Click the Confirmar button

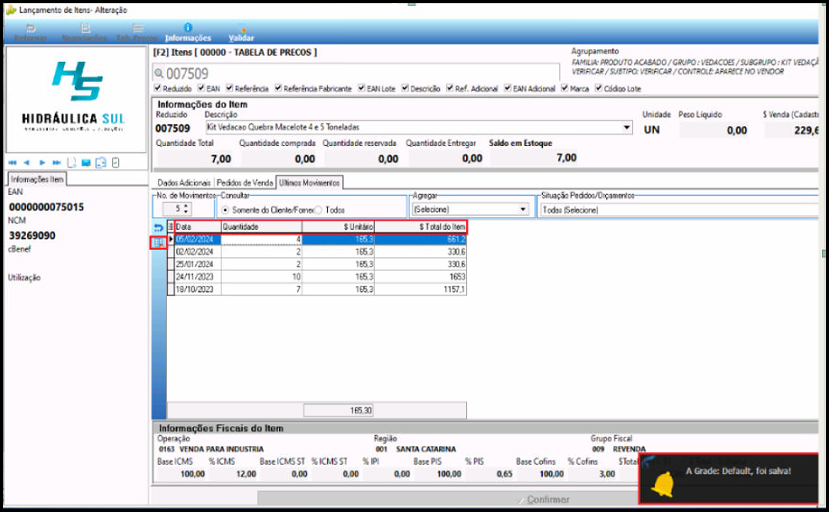click(543, 499)
